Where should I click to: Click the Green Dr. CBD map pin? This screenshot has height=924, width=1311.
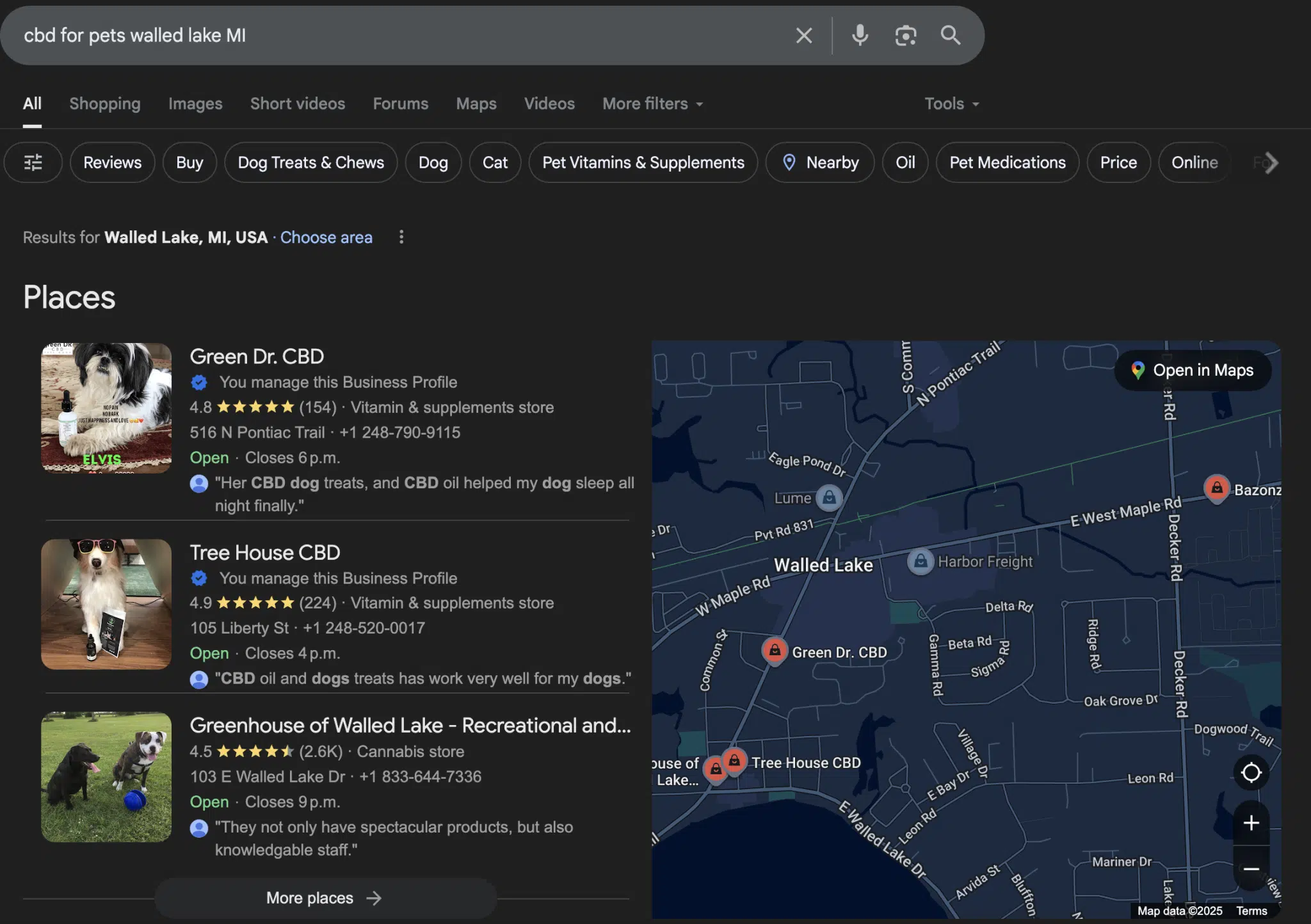[x=775, y=651]
